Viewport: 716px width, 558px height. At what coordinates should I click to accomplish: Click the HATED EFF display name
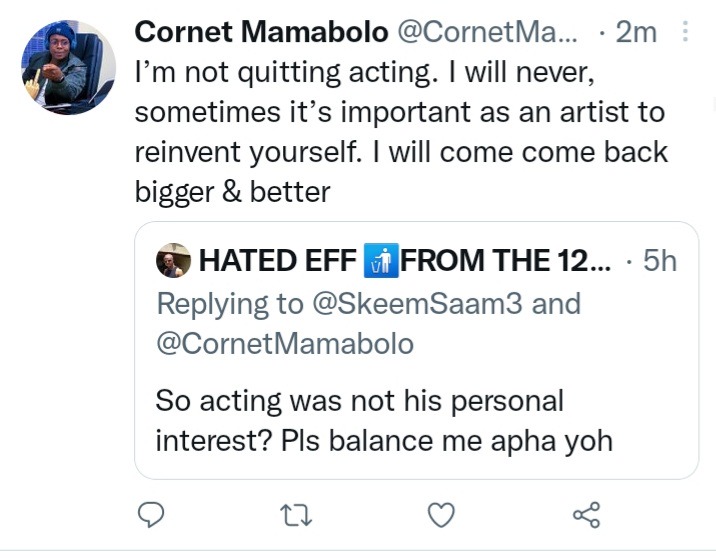point(278,261)
